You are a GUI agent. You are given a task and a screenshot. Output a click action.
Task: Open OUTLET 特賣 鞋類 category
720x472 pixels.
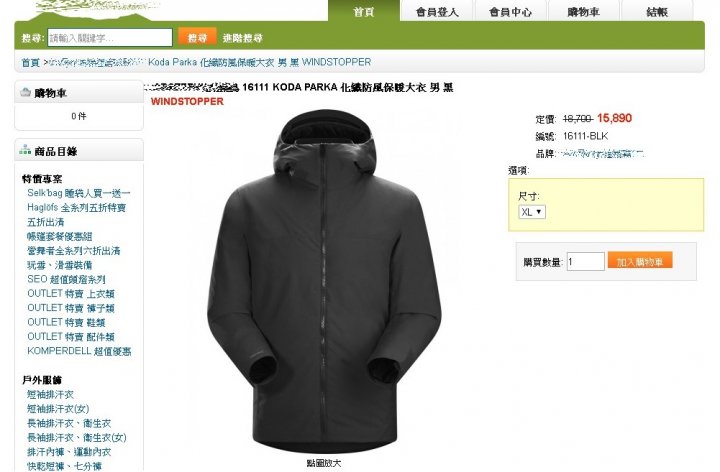click(x=66, y=322)
